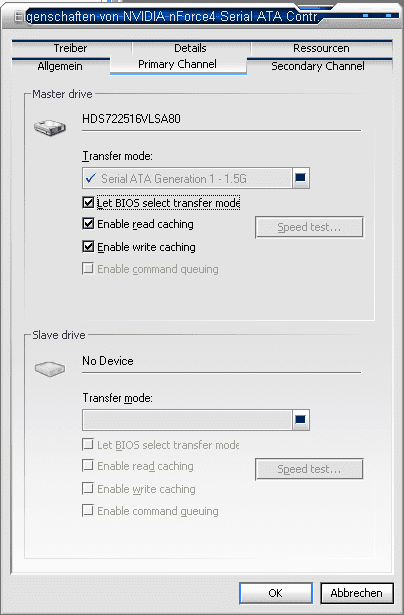Click Serial ATA Generation 1 combo box
Screen dimensions: 404x615
[x=196, y=178]
